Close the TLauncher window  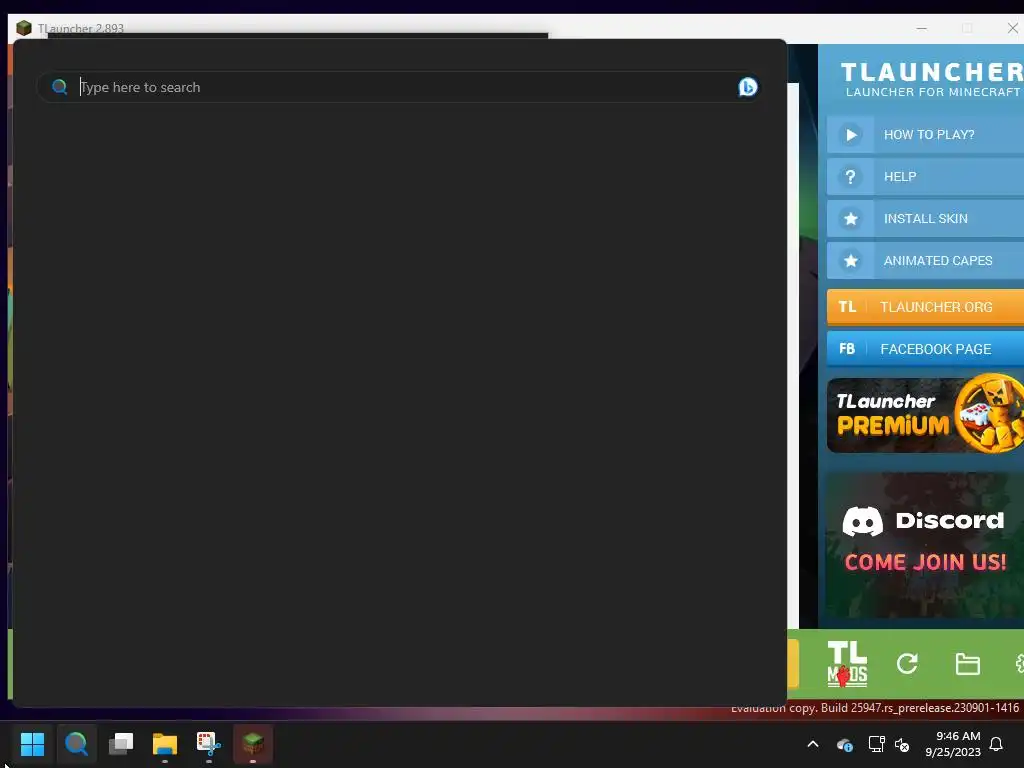point(1012,28)
